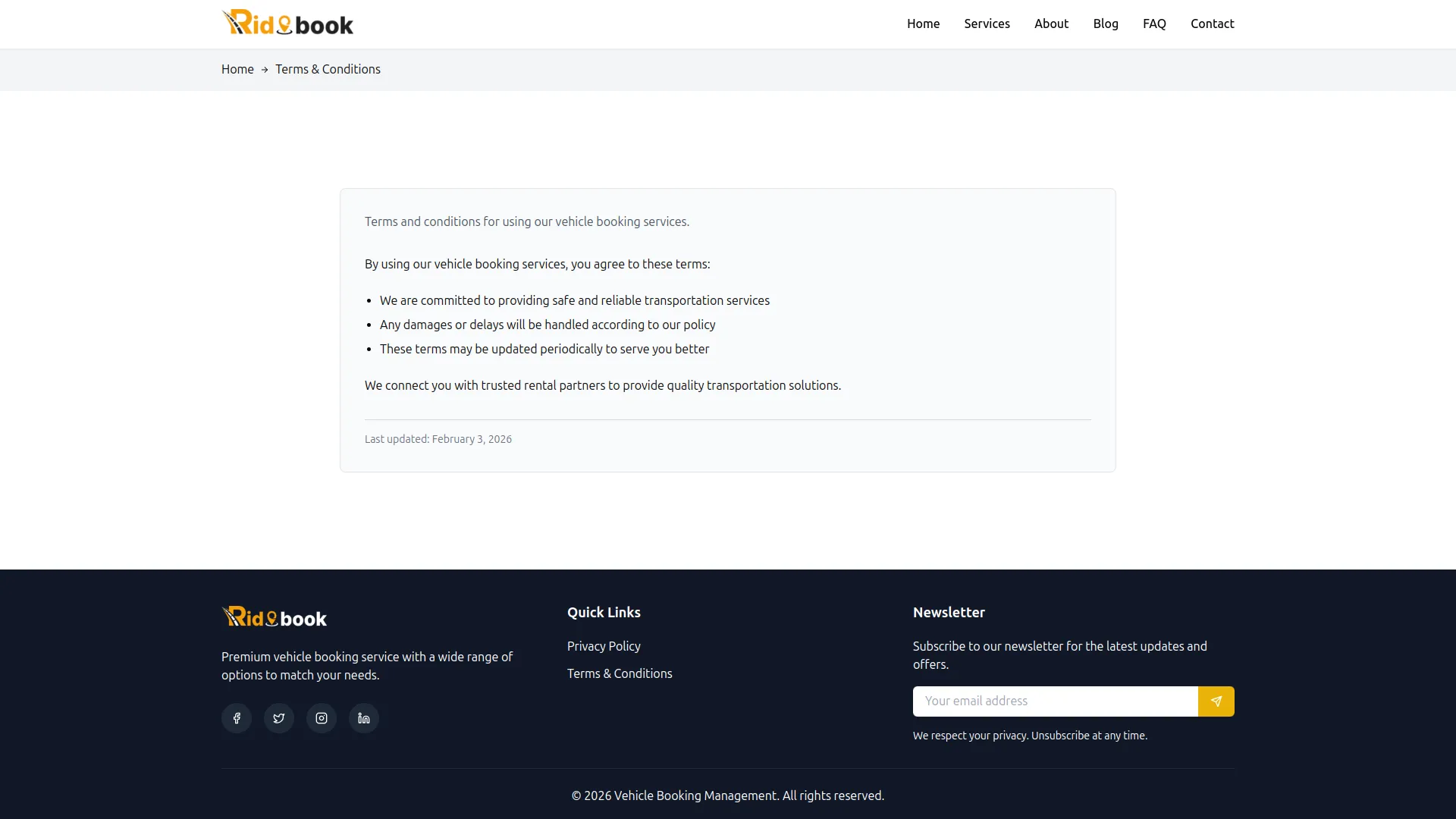The width and height of the screenshot is (1456, 819).
Task: Open the FAQ page
Action: pyautogui.click(x=1154, y=24)
